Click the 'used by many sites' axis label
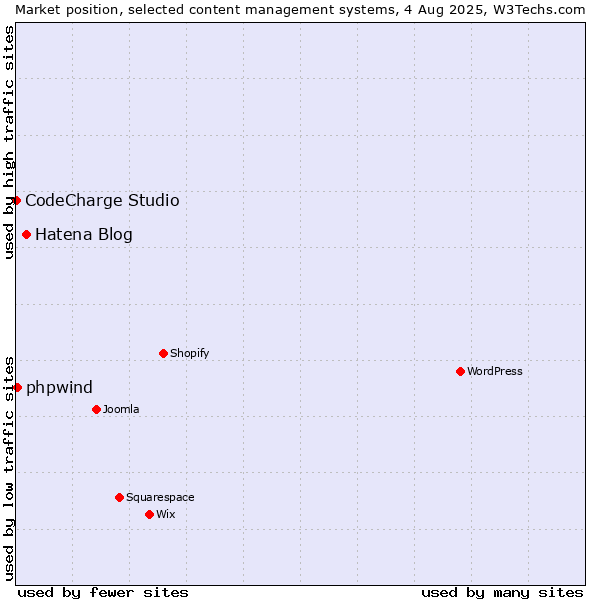This screenshot has width=600, height=600. click(502, 592)
